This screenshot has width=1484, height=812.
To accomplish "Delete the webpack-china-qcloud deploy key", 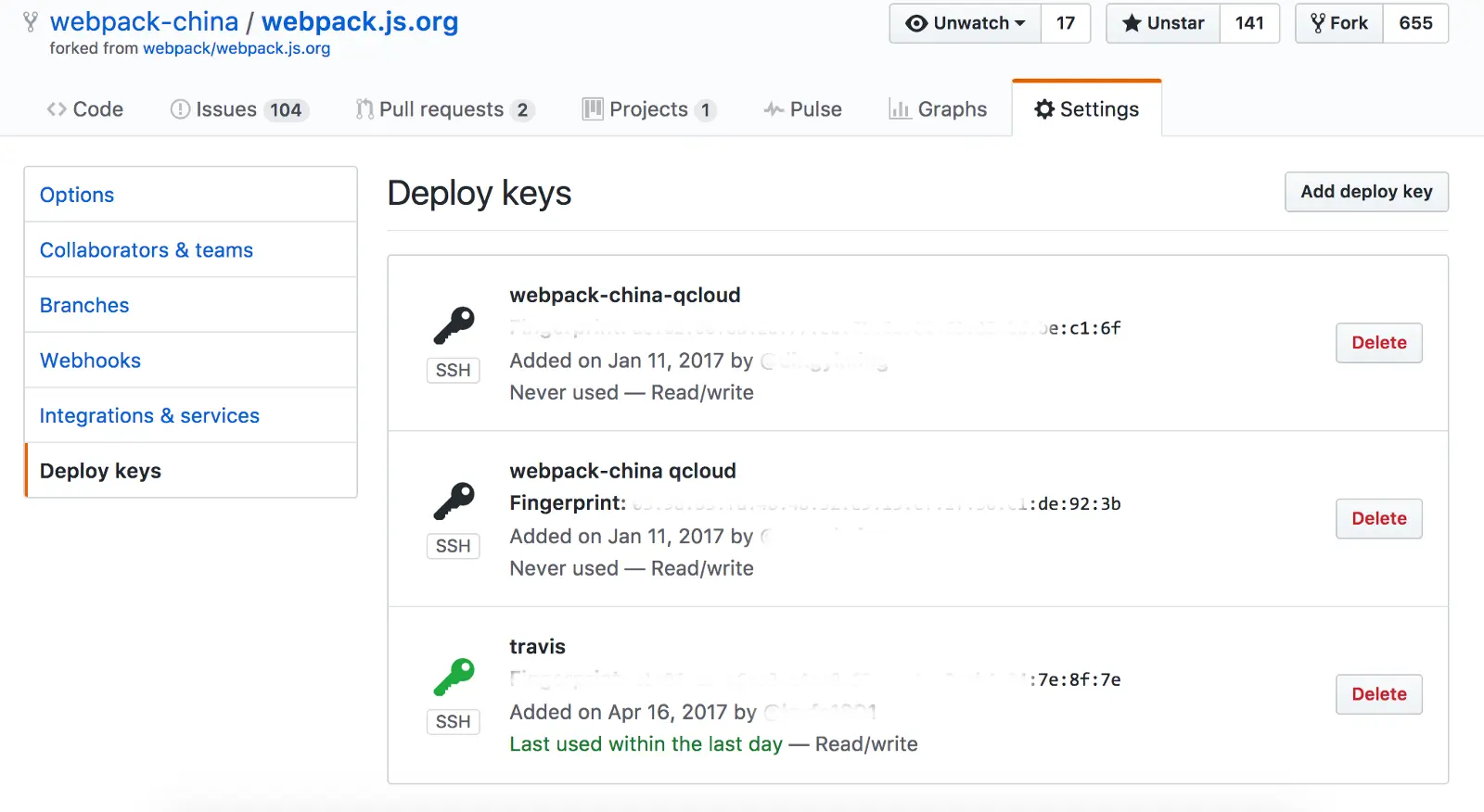I will pos(1378,343).
